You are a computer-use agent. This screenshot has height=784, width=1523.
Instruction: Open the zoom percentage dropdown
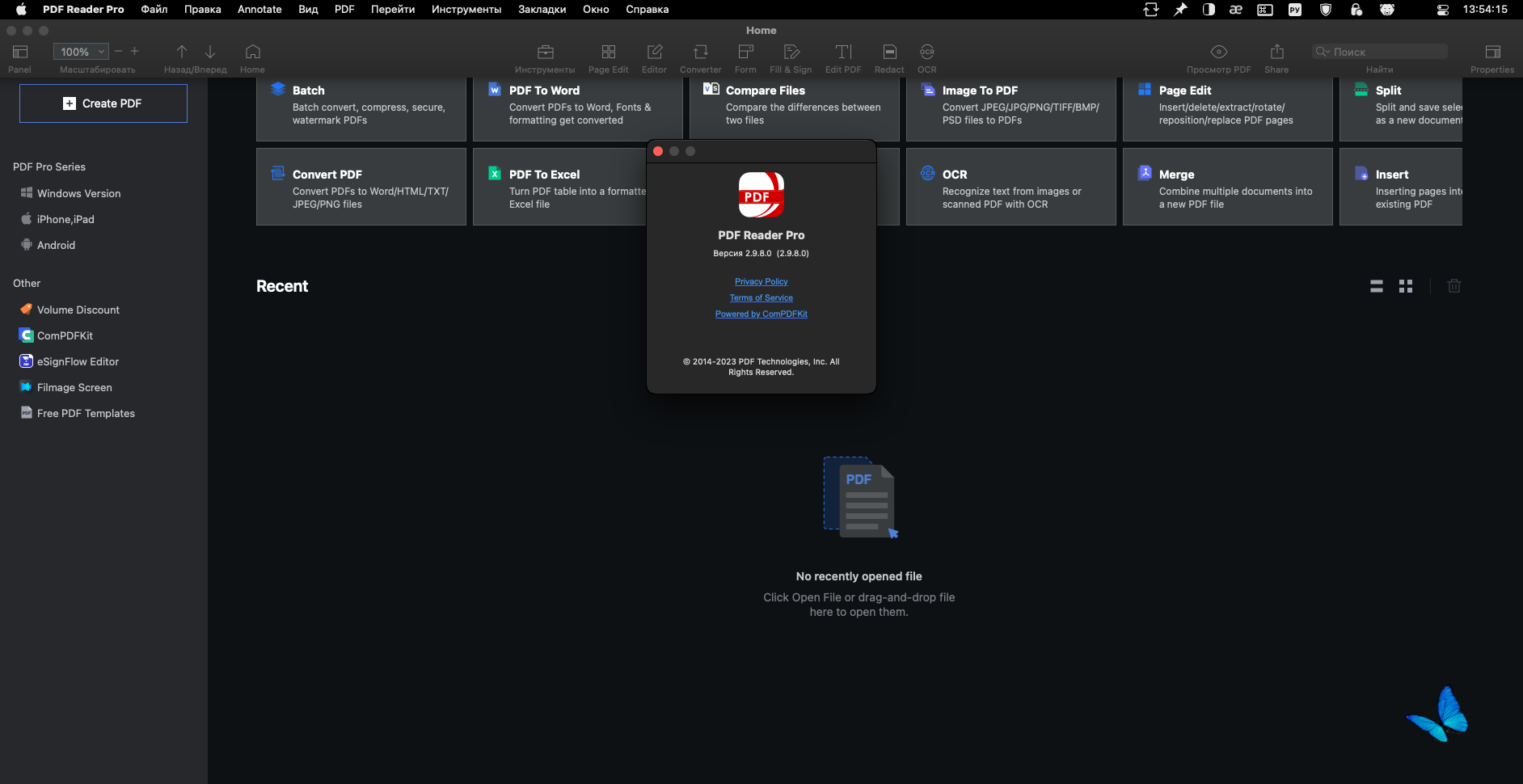pos(81,52)
